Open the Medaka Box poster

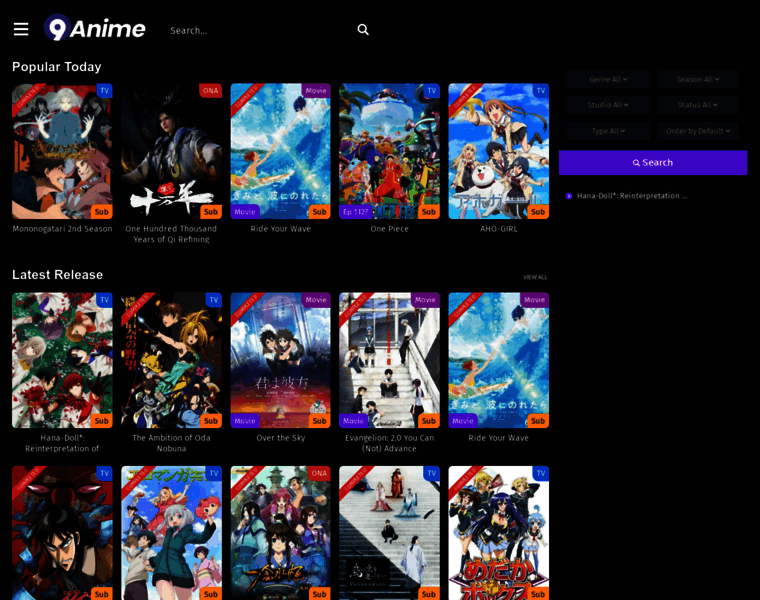tap(499, 533)
